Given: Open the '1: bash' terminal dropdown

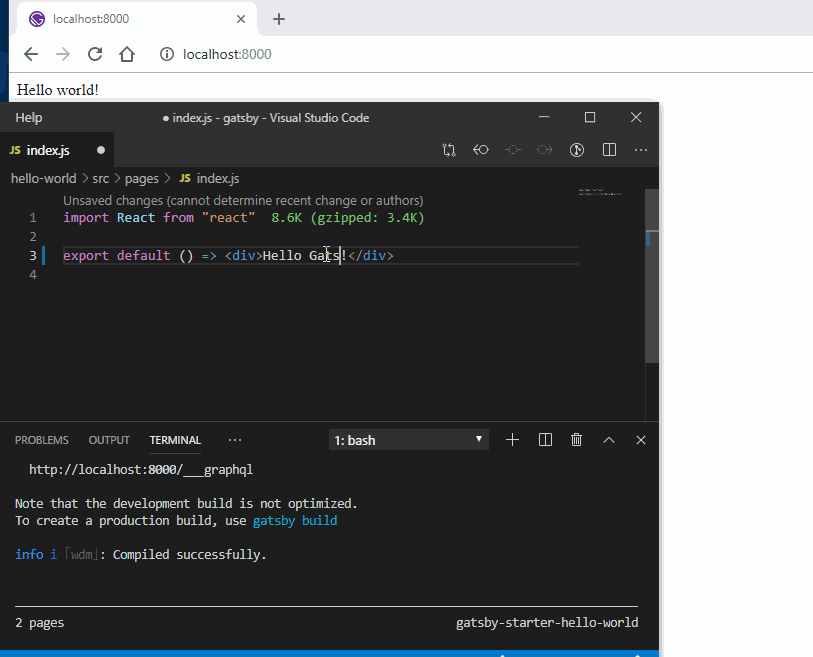Looking at the screenshot, I should (x=408, y=439).
